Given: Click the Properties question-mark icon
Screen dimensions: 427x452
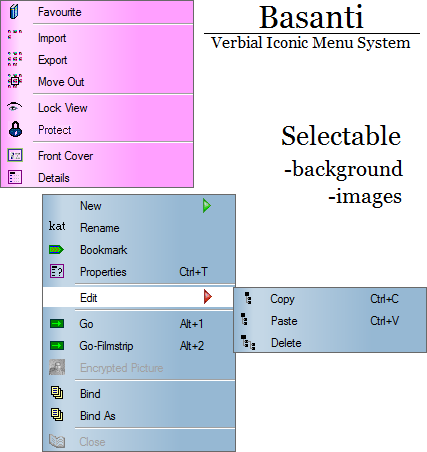Looking at the screenshot, I should (x=57, y=271).
